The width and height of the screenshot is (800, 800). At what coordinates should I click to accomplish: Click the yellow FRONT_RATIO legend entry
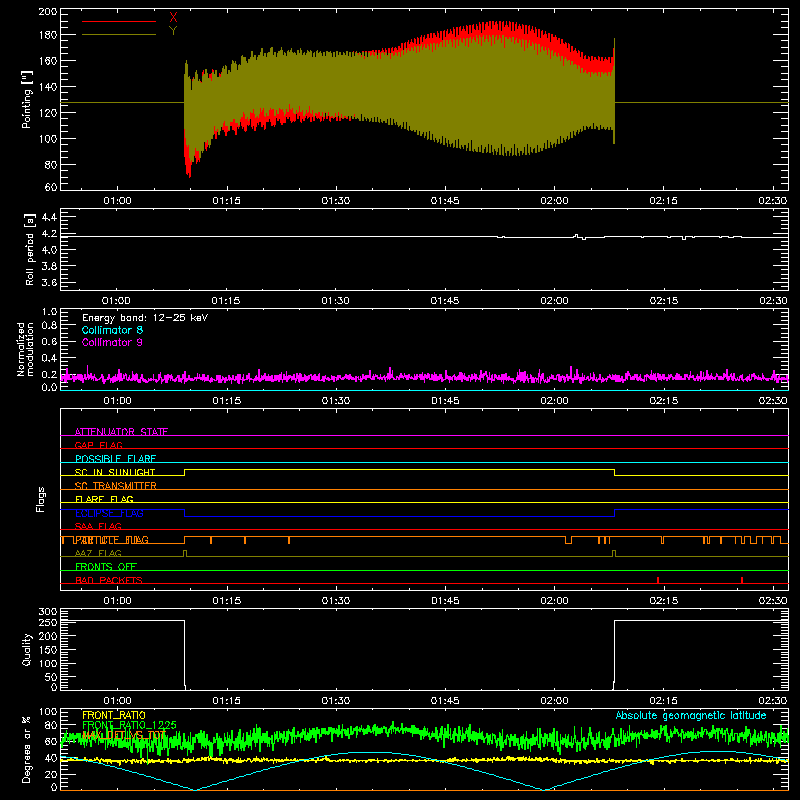(113, 715)
